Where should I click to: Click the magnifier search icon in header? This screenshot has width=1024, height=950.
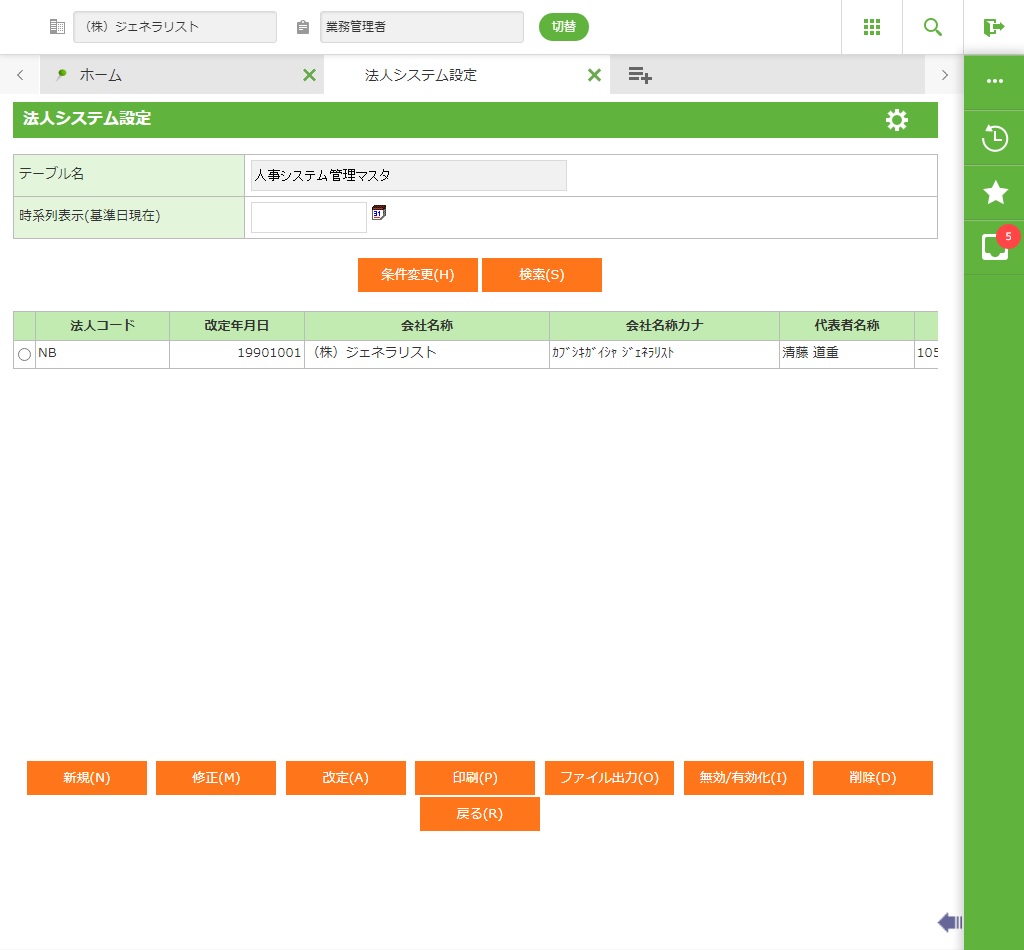[x=933, y=27]
